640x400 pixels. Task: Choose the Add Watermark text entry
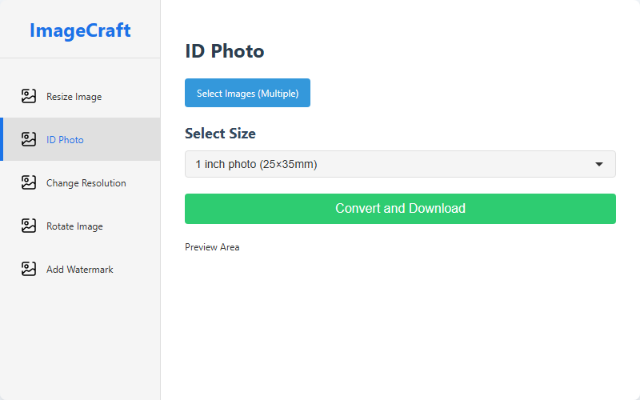click(80, 269)
